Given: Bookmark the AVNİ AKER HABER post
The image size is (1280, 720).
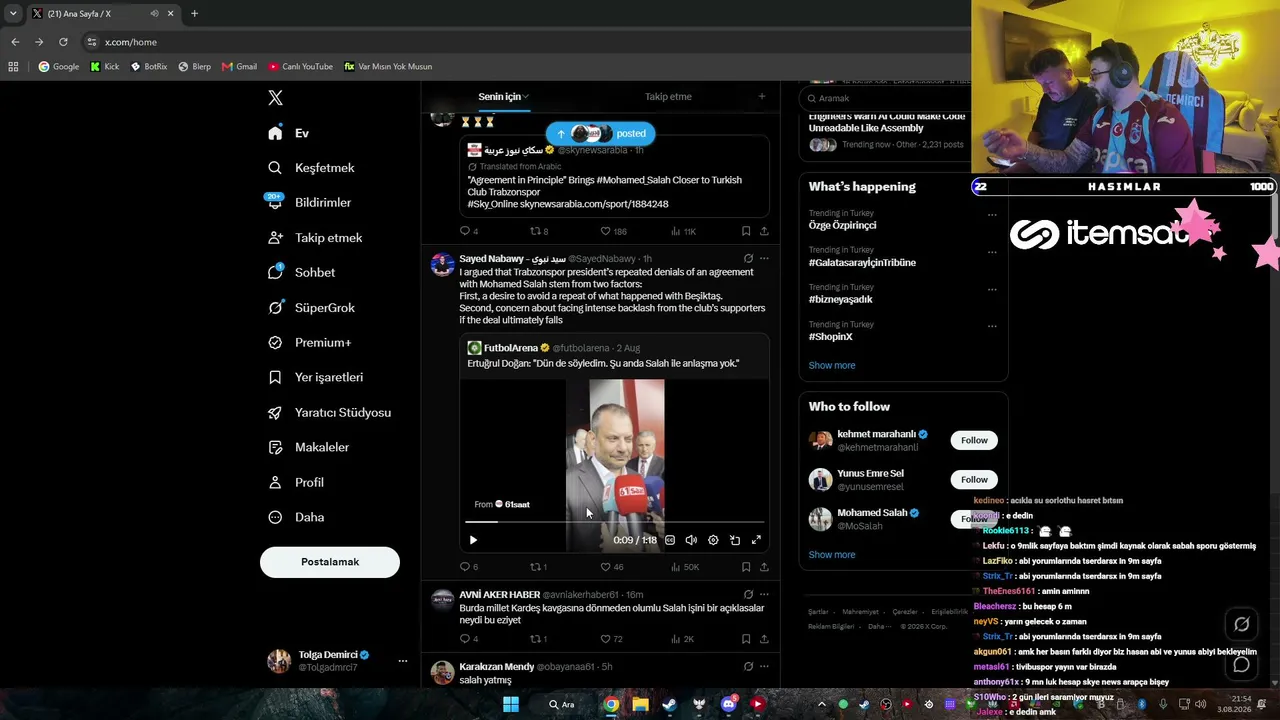Looking at the screenshot, I should 746,639.
